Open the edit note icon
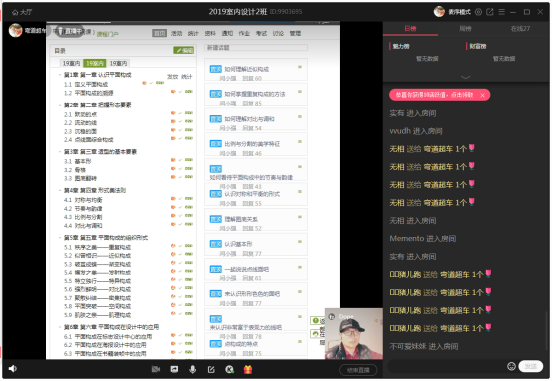The image size is (552, 381). click(x=211, y=369)
